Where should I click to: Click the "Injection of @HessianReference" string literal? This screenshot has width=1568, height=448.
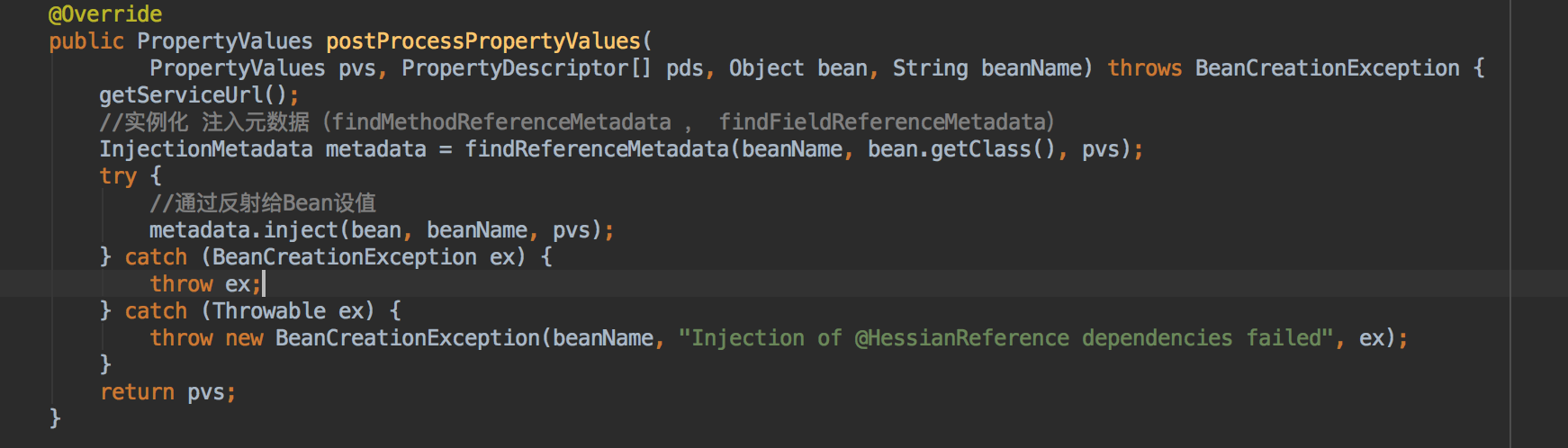coord(1005,338)
